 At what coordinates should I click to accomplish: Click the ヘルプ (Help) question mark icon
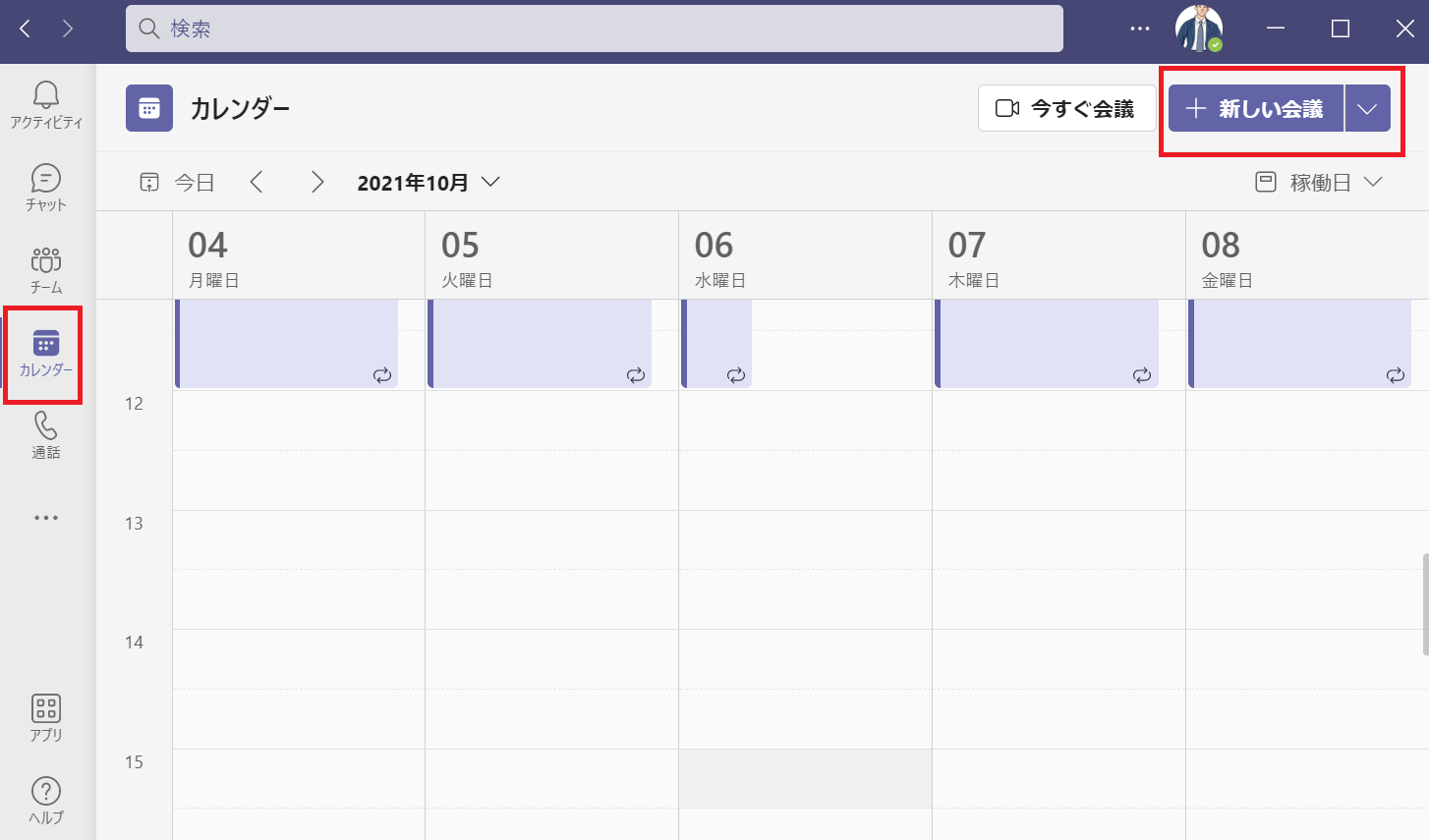tap(46, 800)
